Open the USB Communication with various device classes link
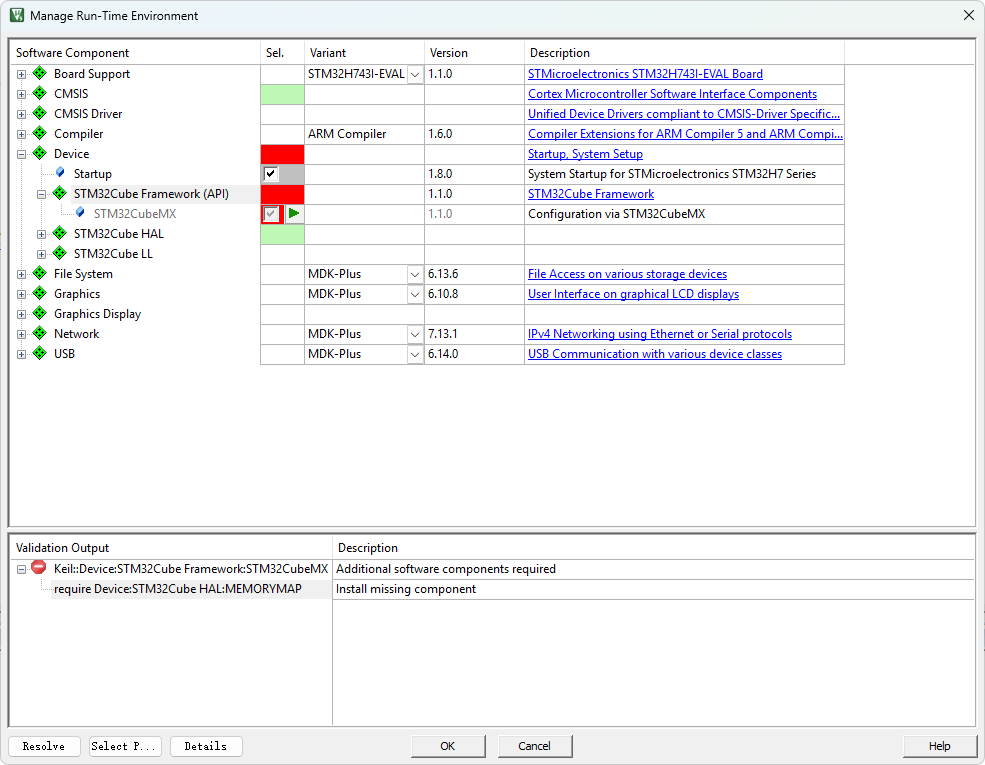The width and height of the screenshot is (985, 765). click(655, 354)
